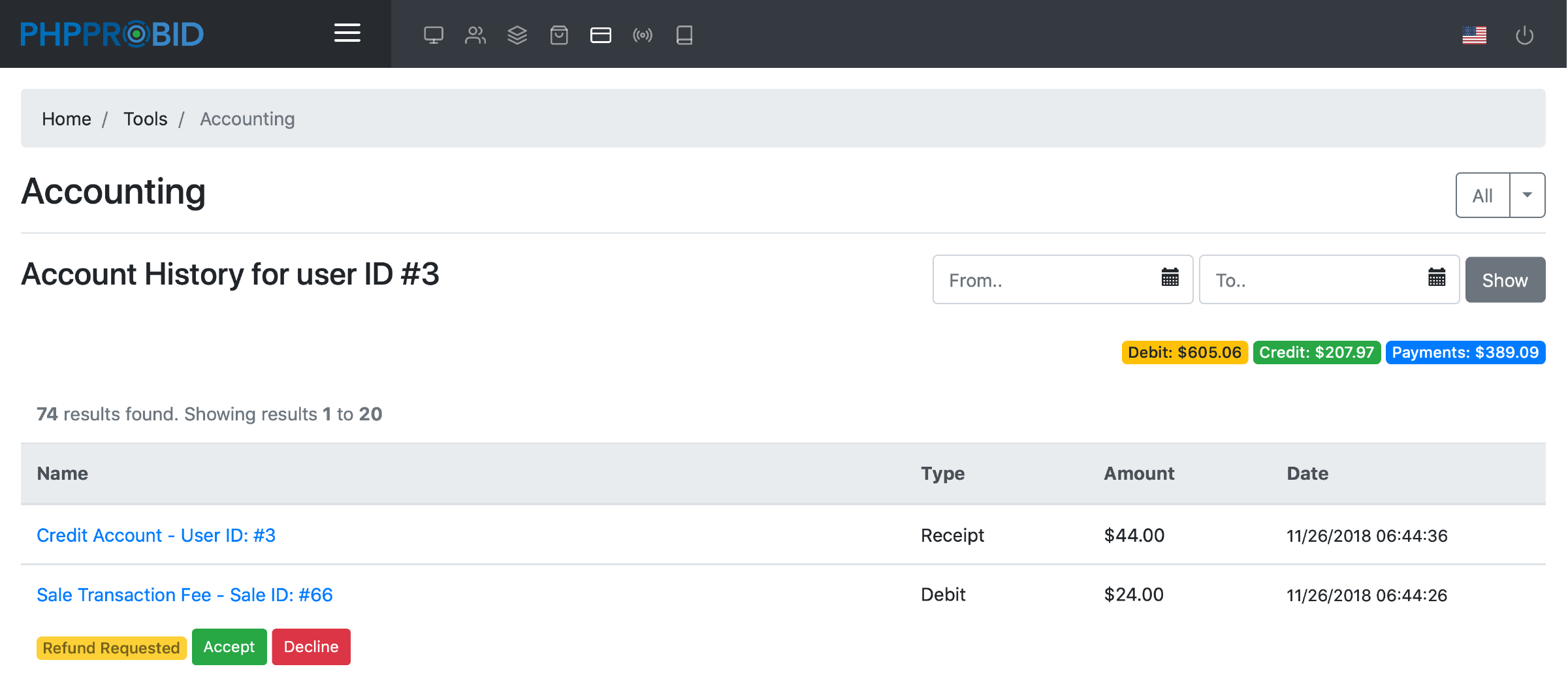Viewport: 1568px width, 673px height.
Task: Decline the refund request
Action: (x=311, y=647)
